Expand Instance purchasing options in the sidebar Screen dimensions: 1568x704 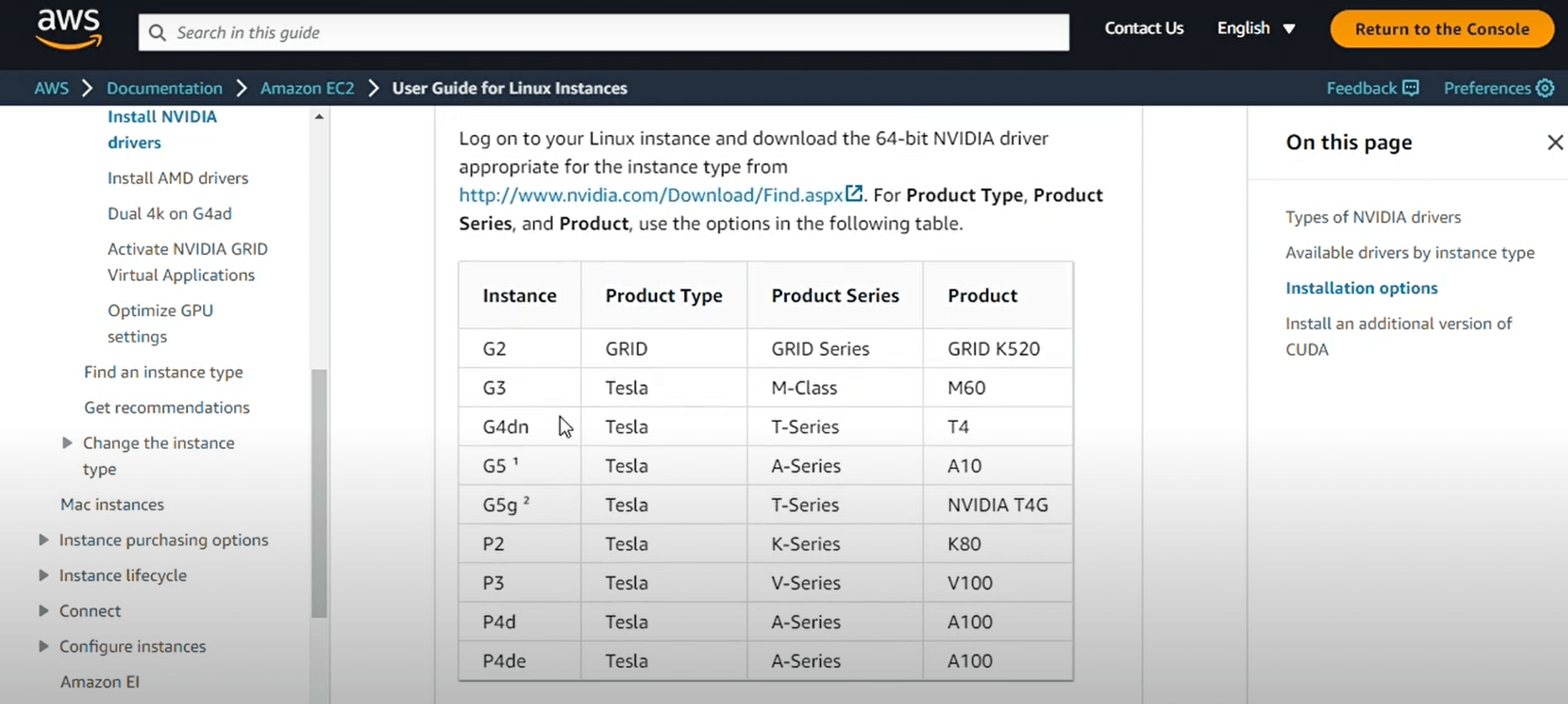[x=44, y=540]
